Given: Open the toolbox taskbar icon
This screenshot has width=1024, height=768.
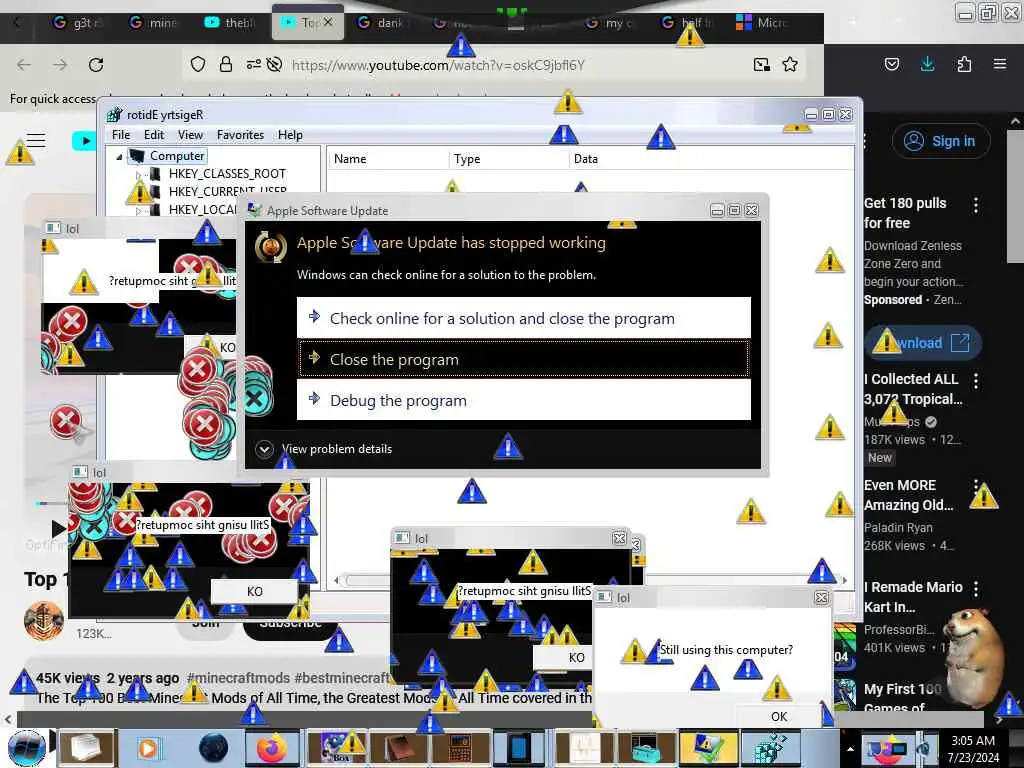Looking at the screenshot, I should [x=645, y=748].
